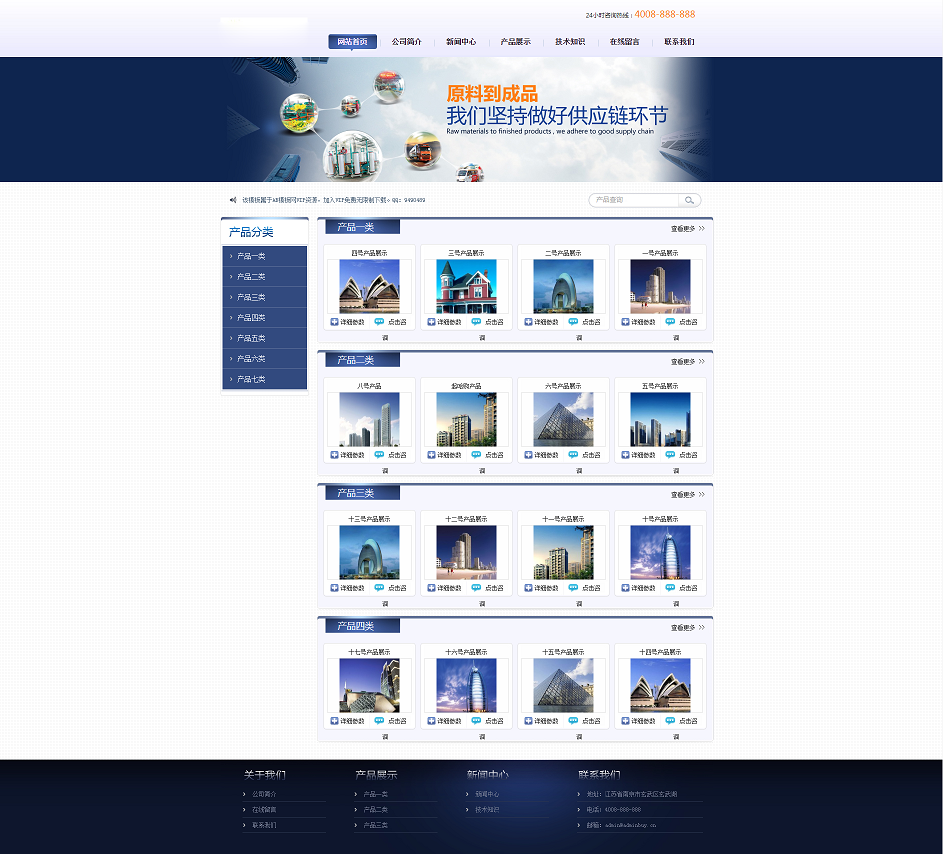943x854 pixels.
Task: Click chat bubble icon under 三号产品展示
Action: tap(476, 322)
